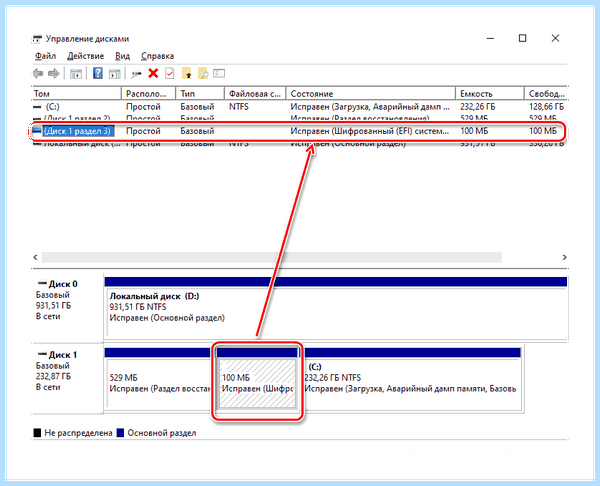The height and width of the screenshot is (486, 600).
Task: Select the Диск 1 label panel
Action: [x=67, y=377]
